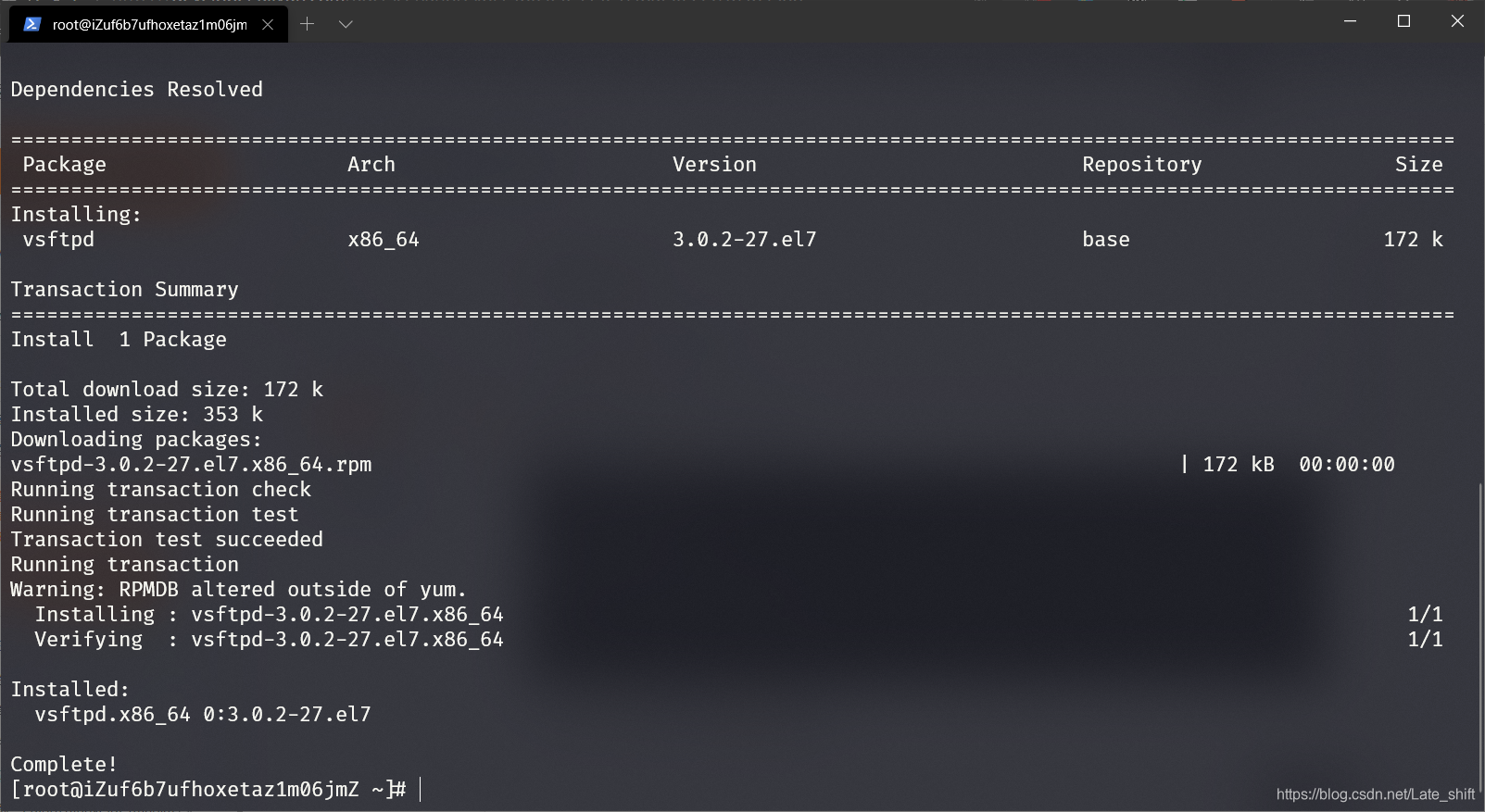Click the '172 kB' download progress value
The width and height of the screenshot is (1485, 812).
point(1239,465)
